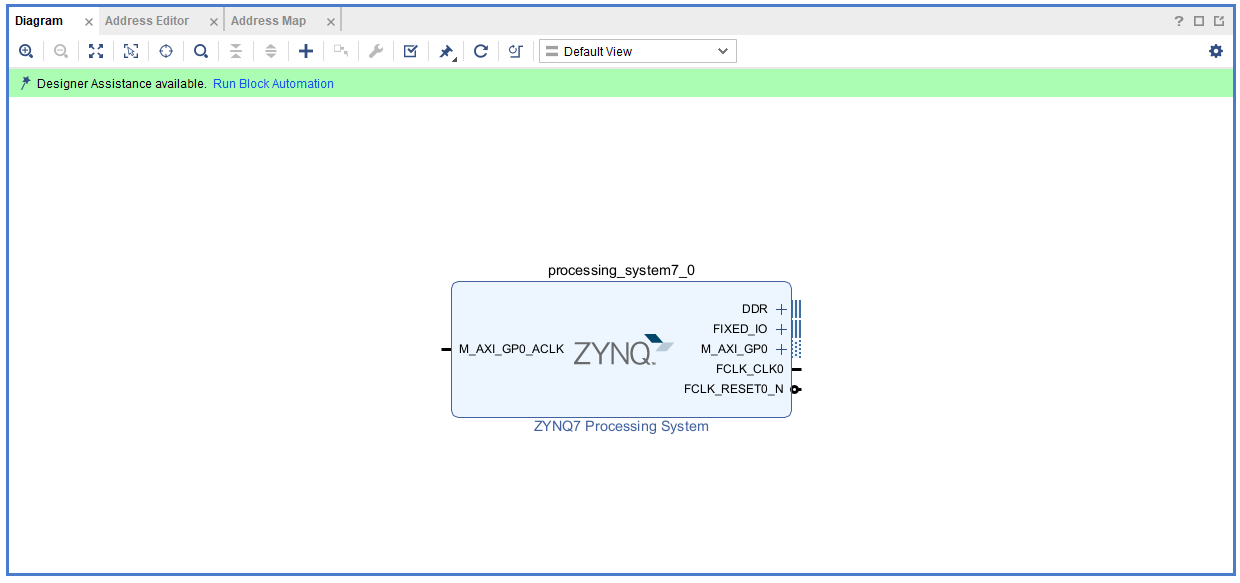The width and height of the screenshot is (1240, 583).
Task: Expand the FIXED_IO interface port
Action: click(x=781, y=329)
